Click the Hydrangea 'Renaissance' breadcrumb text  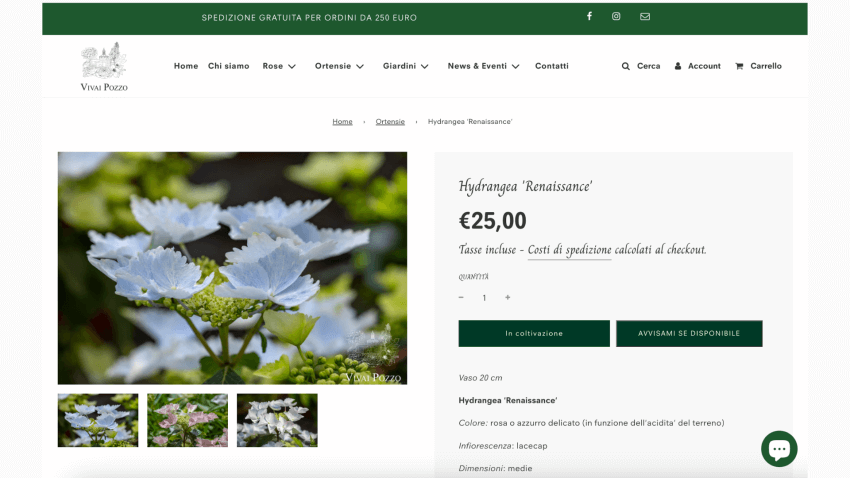[470, 121]
